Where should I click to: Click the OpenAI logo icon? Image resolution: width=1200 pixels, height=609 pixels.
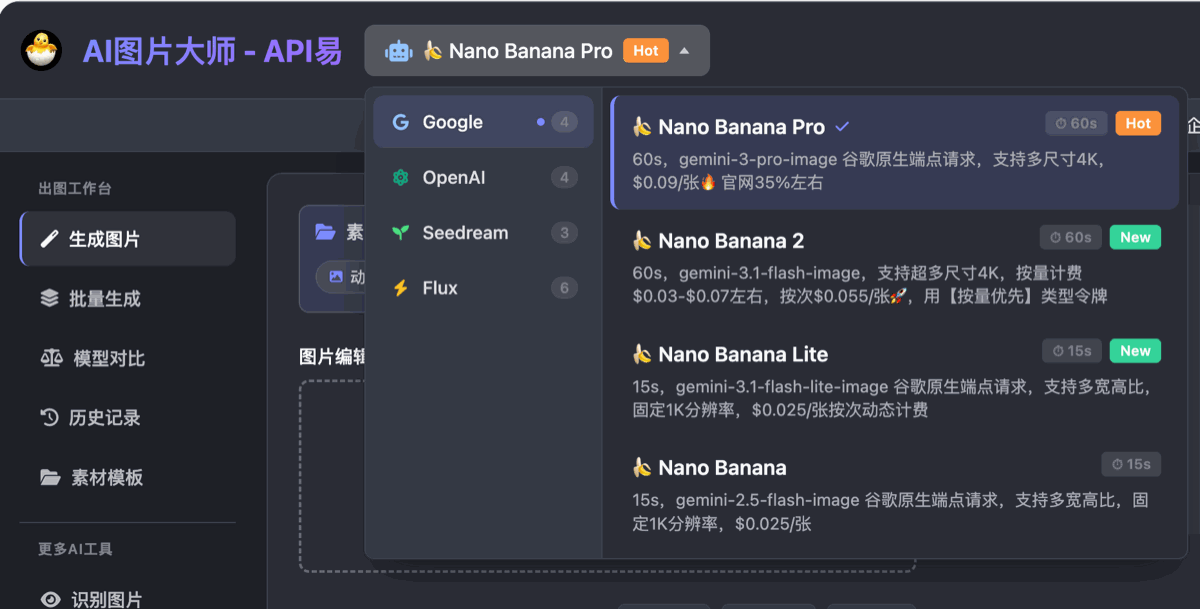(x=400, y=178)
